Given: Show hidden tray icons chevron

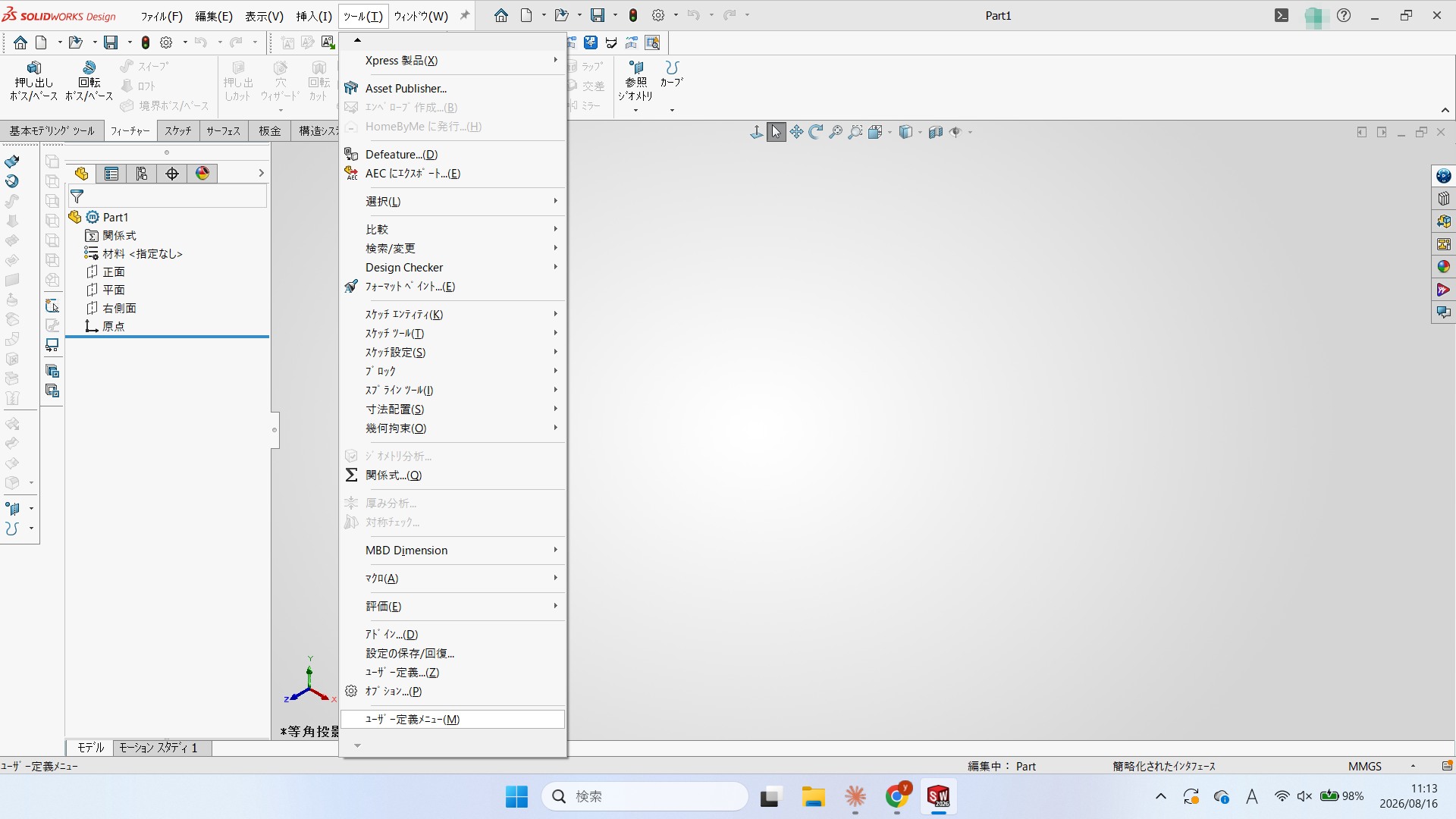Looking at the screenshot, I should click(1160, 796).
